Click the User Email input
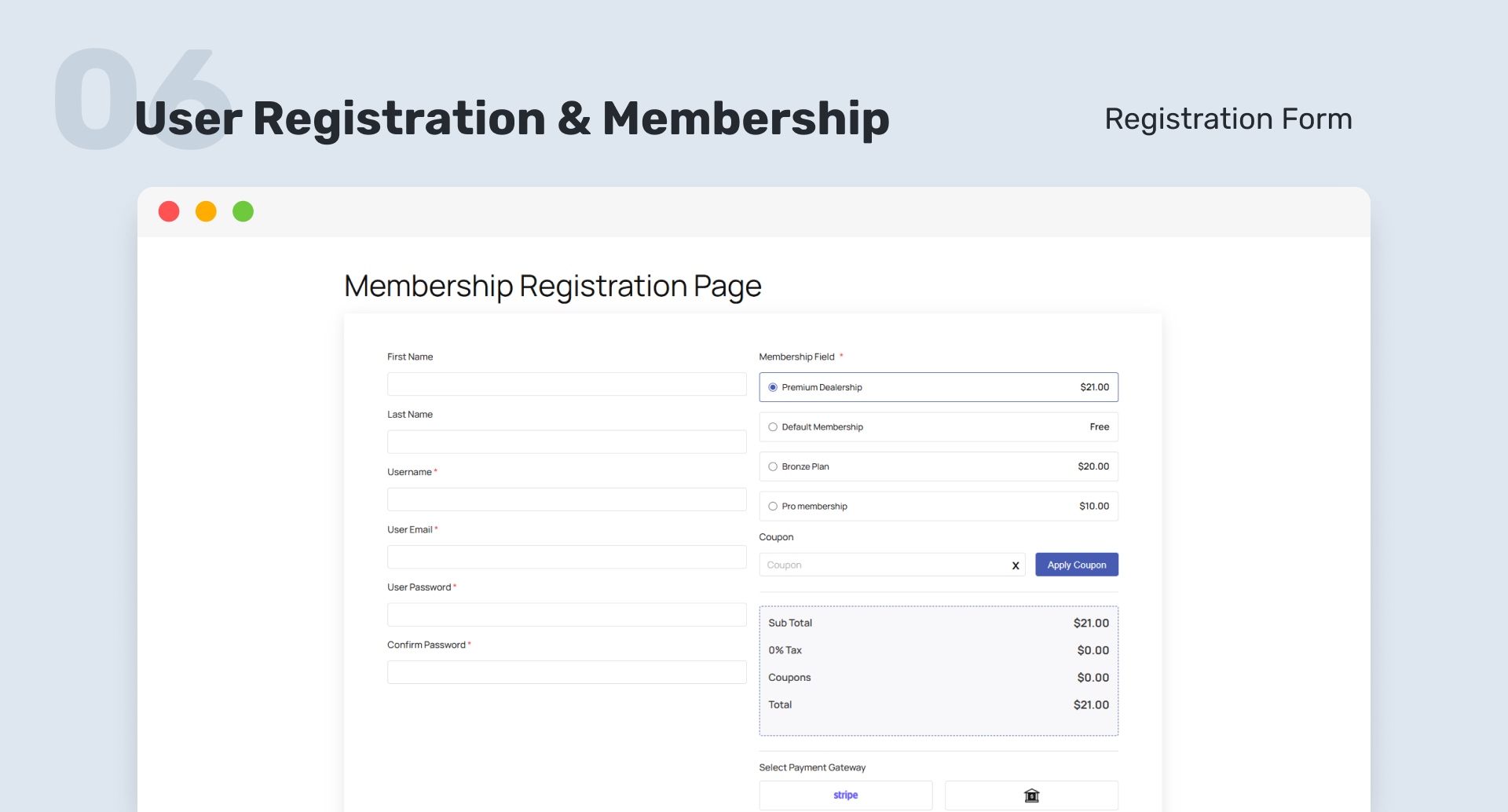This screenshot has width=1508, height=812. click(x=566, y=557)
